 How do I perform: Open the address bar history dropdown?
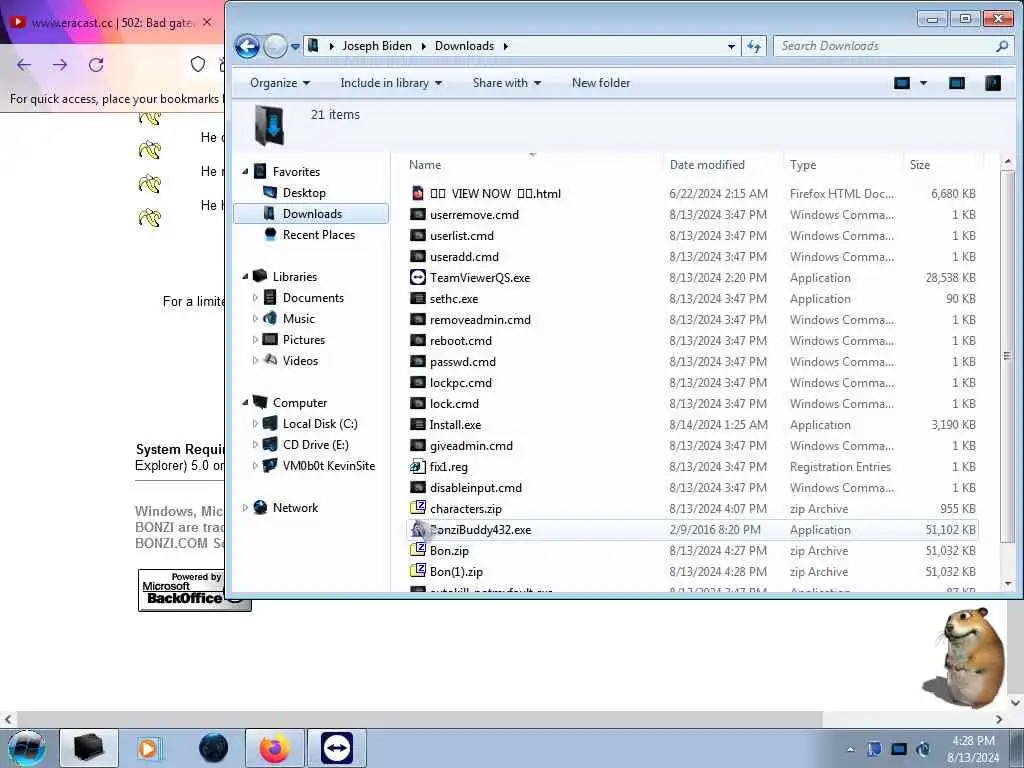click(x=731, y=46)
